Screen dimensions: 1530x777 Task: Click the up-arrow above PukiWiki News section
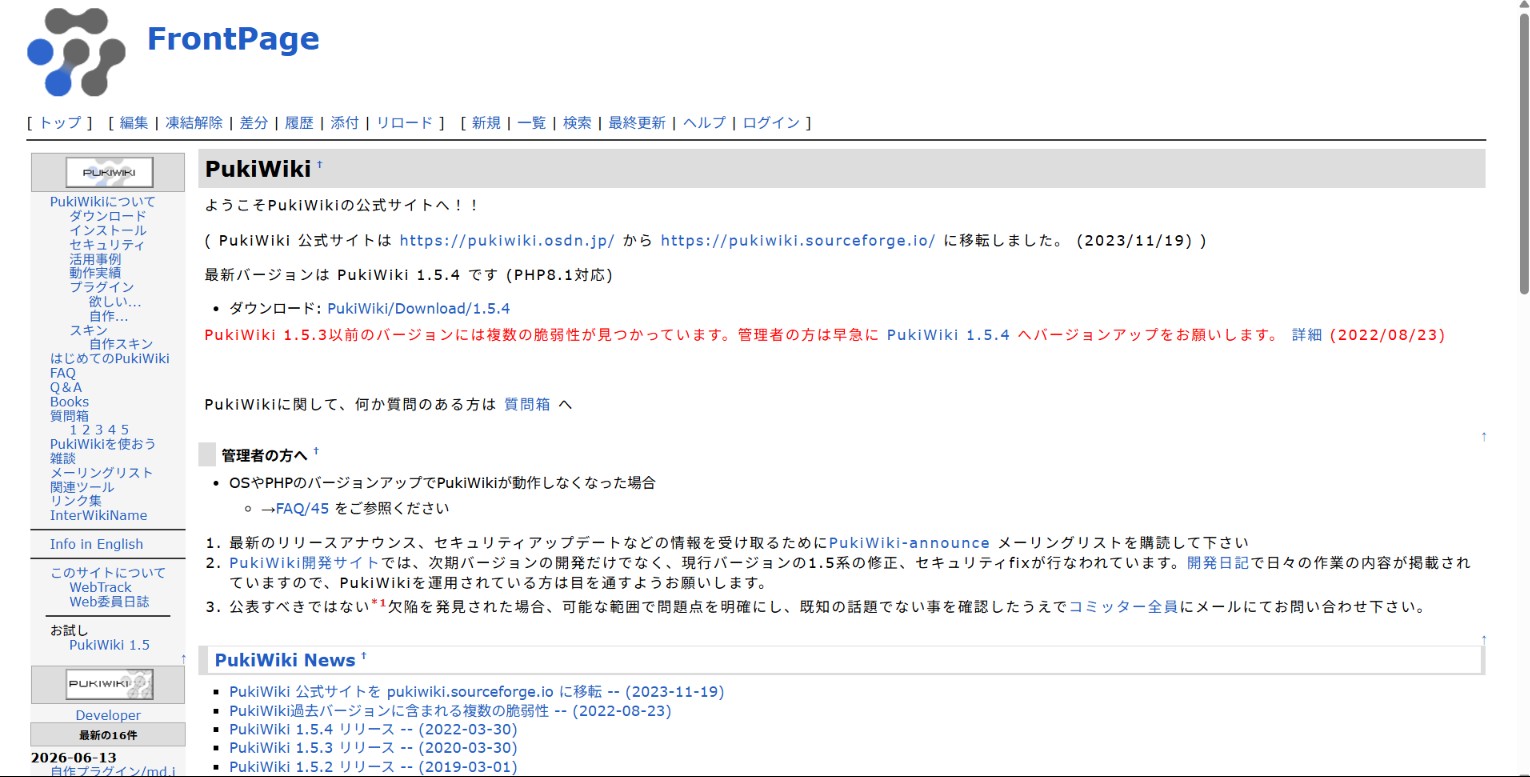[1484, 638]
